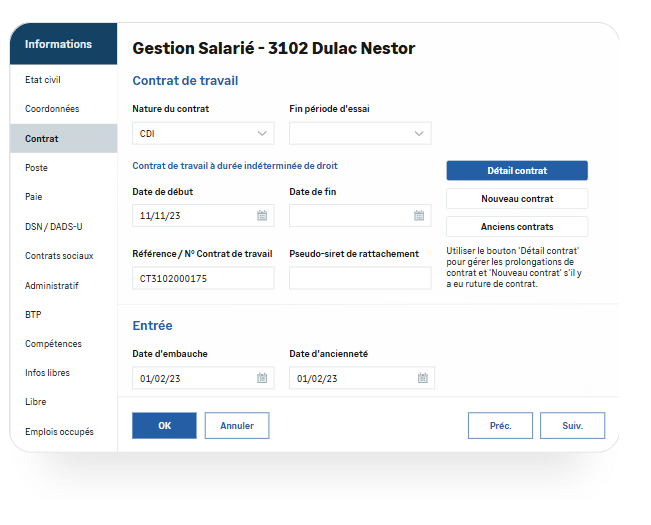Select the Contrat sidebar item

coord(64,139)
